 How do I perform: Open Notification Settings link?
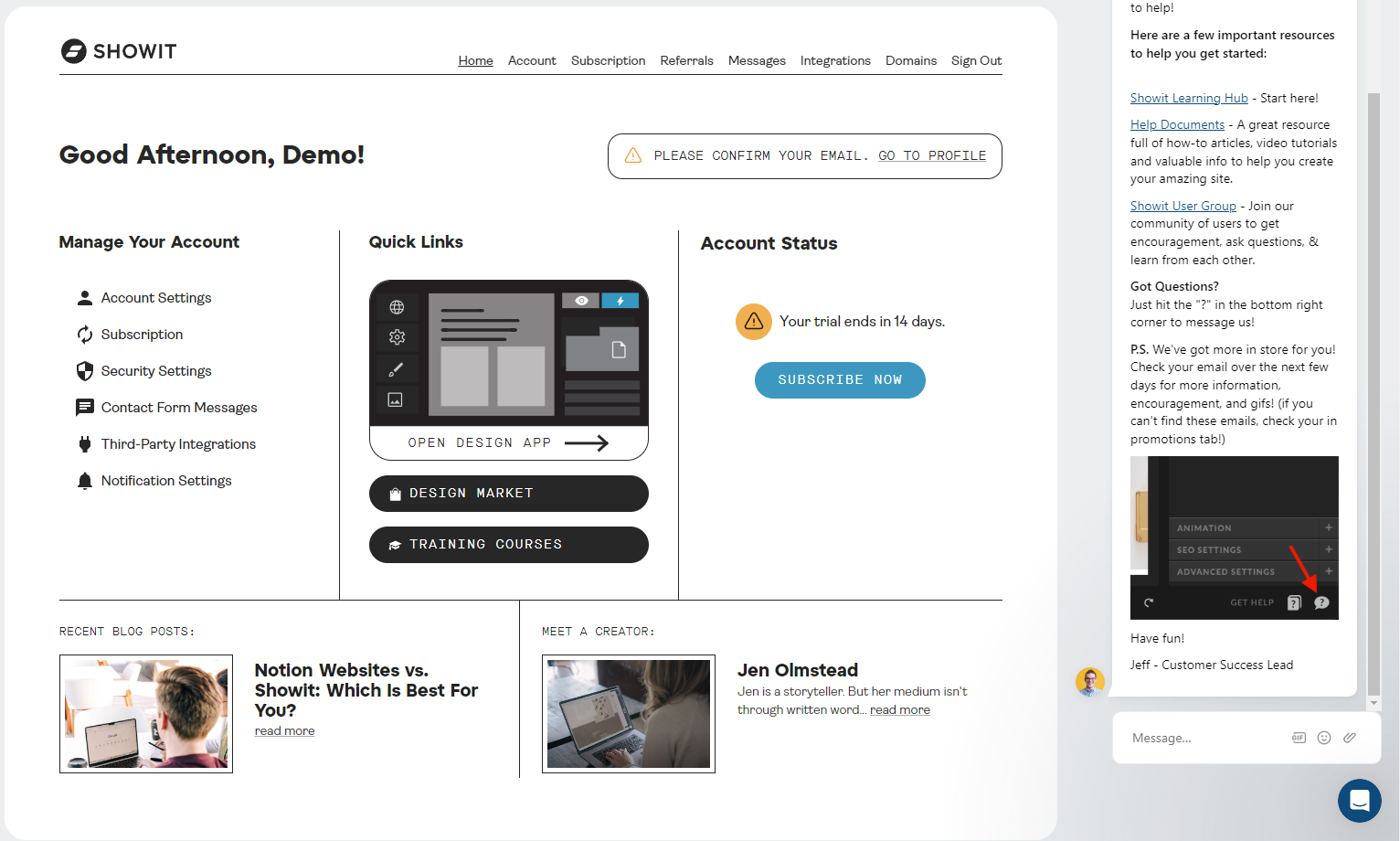click(x=166, y=481)
